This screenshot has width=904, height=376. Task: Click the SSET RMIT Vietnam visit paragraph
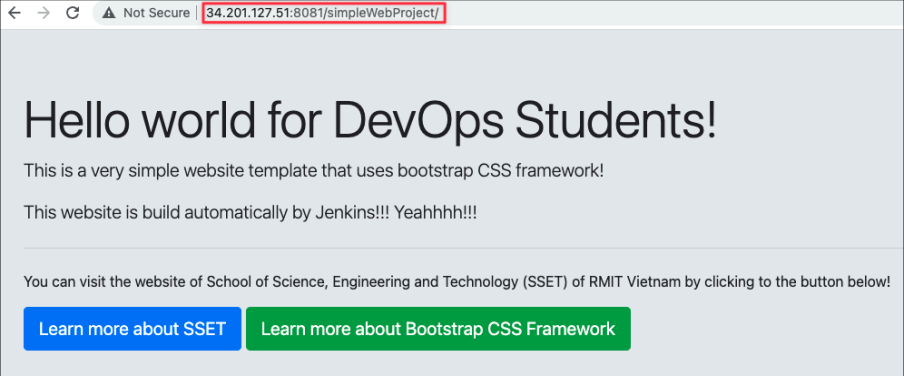tap(457, 283)
